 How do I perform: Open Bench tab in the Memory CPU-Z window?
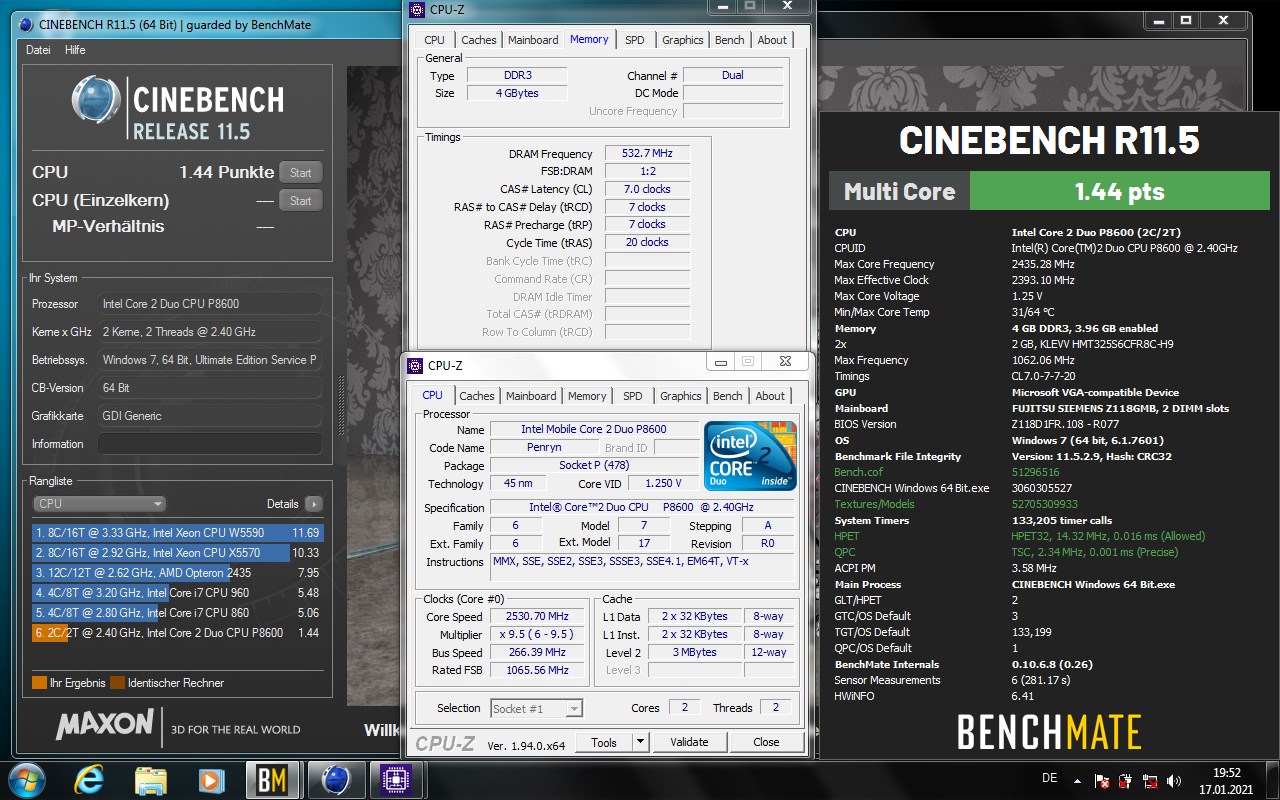[729, 40]
